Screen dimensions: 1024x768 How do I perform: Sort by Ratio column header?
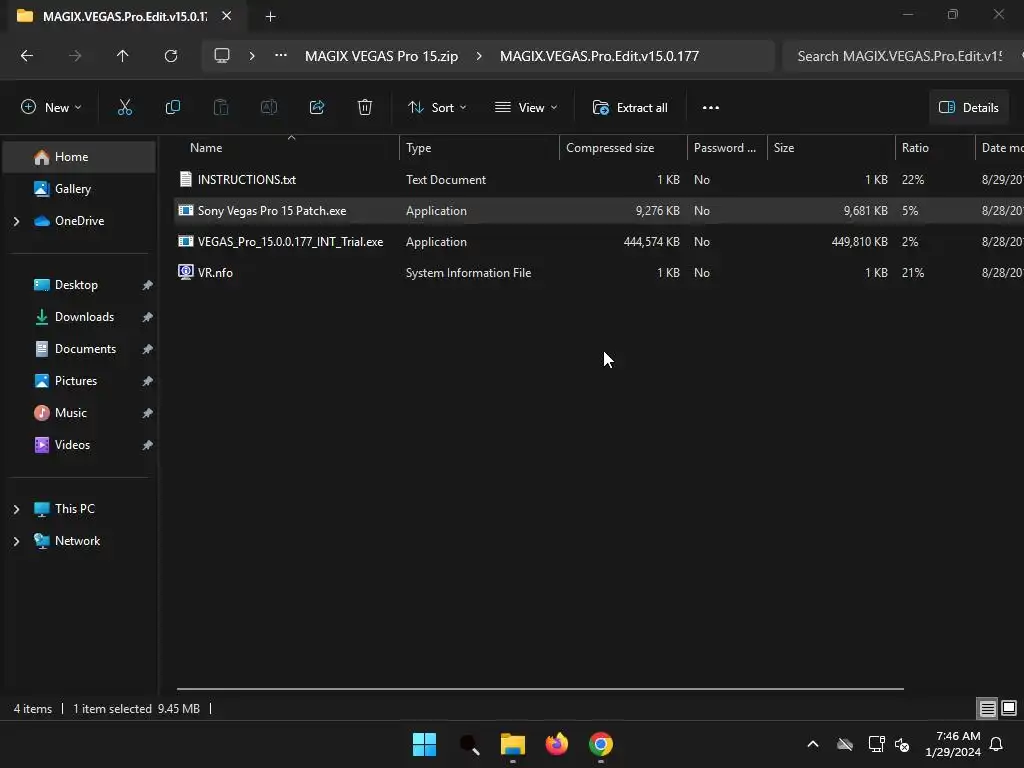pyautogui.click(x=935, y=148)
